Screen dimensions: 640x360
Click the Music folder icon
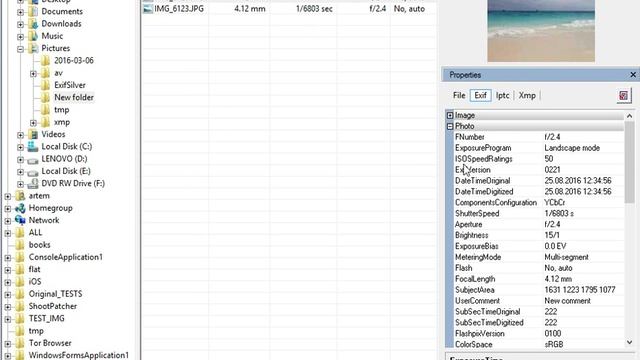pos(33,36)
